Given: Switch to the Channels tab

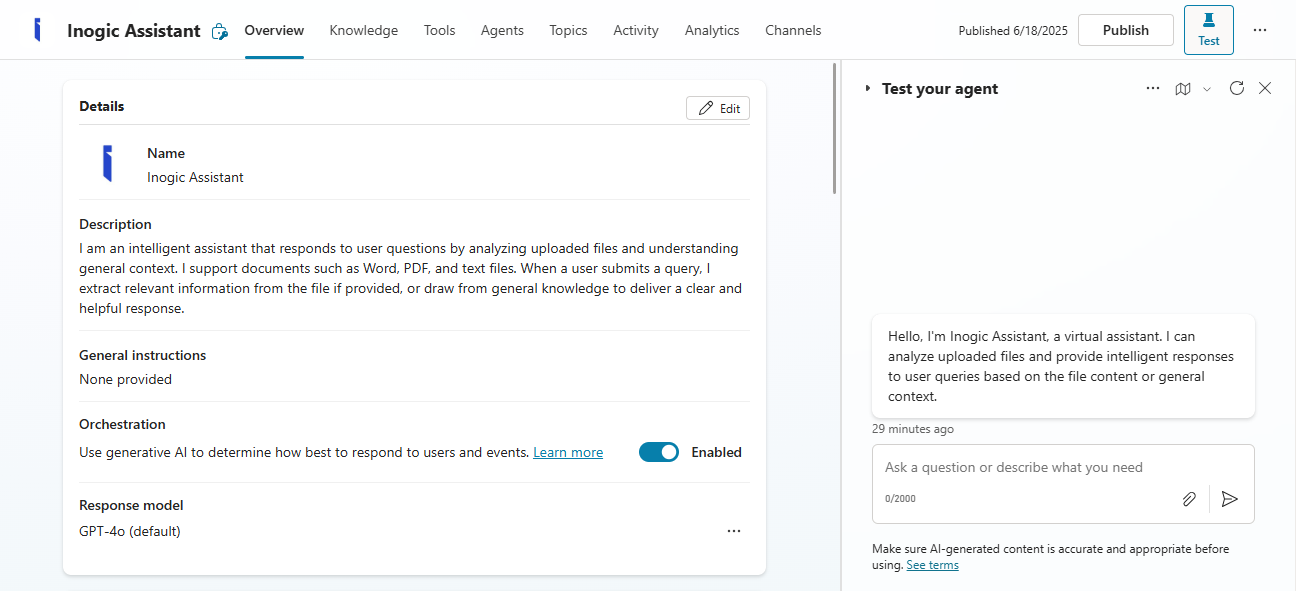Looking at the screenshot, I should pos(793,30).
